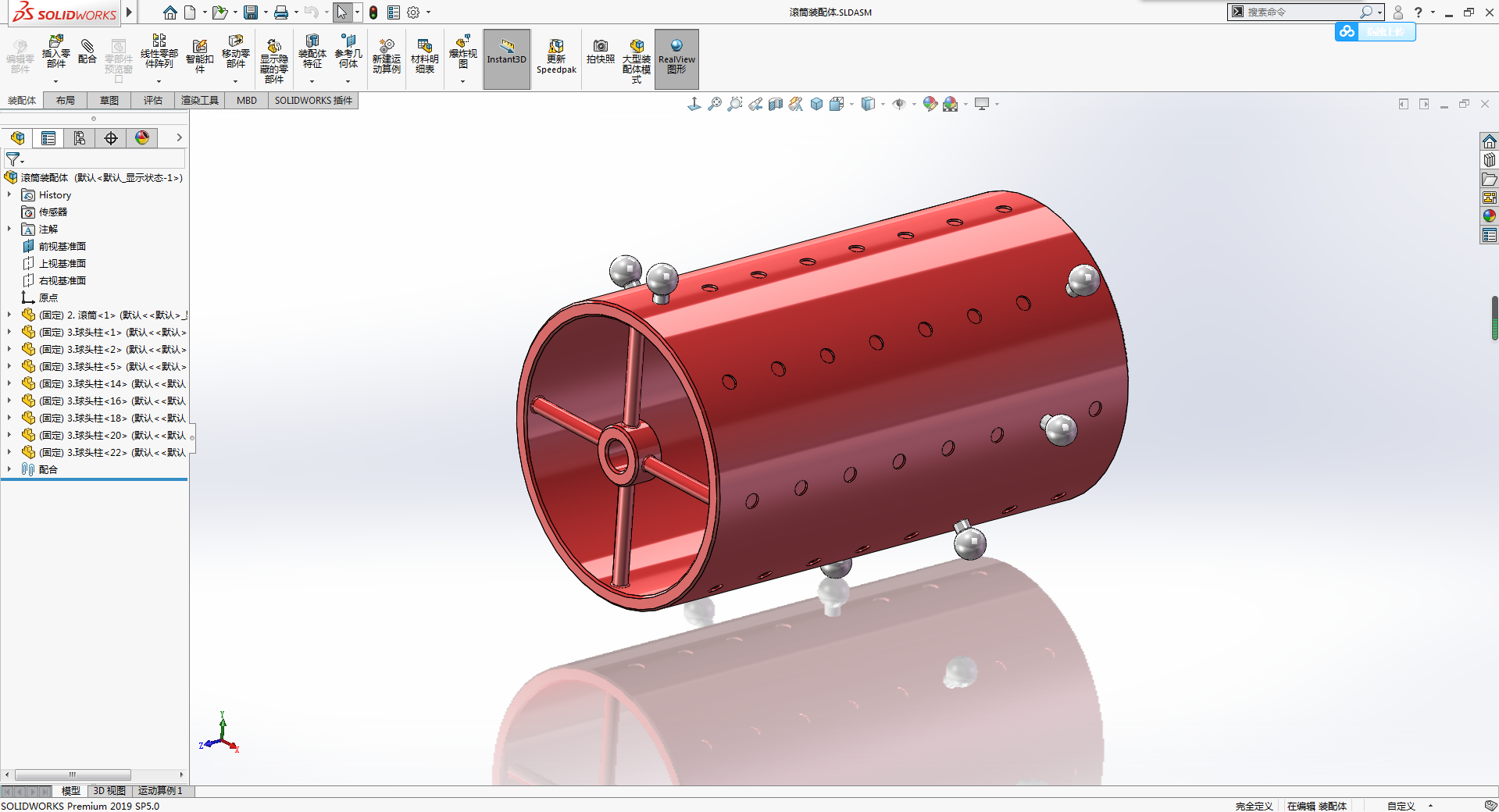1499x812 pixels.
Task: Click the 参考几何体 reference geometry icon
Action: click(x=348, y=52)
